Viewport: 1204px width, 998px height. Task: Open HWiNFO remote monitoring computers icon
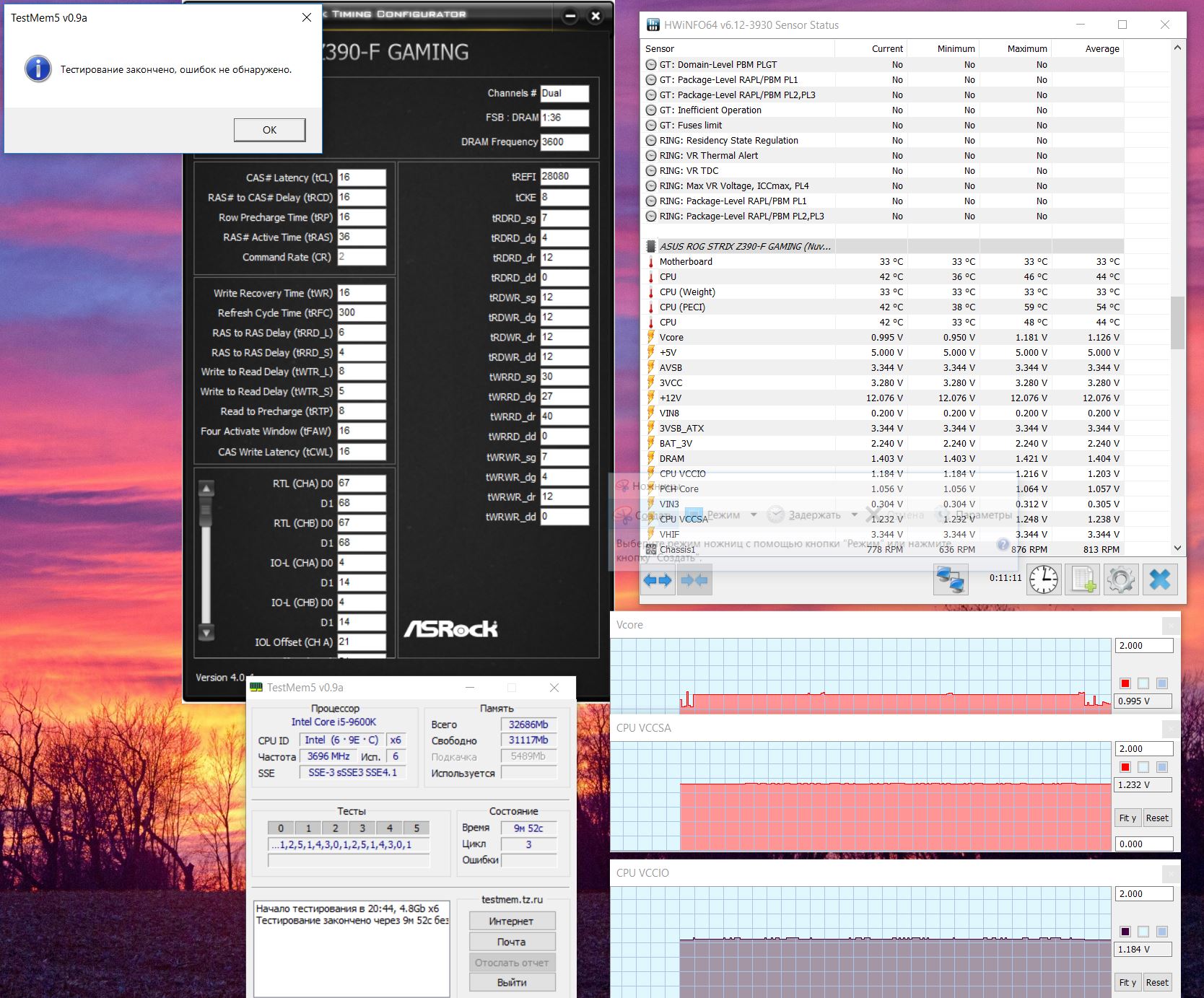click(x=951, y=579)
